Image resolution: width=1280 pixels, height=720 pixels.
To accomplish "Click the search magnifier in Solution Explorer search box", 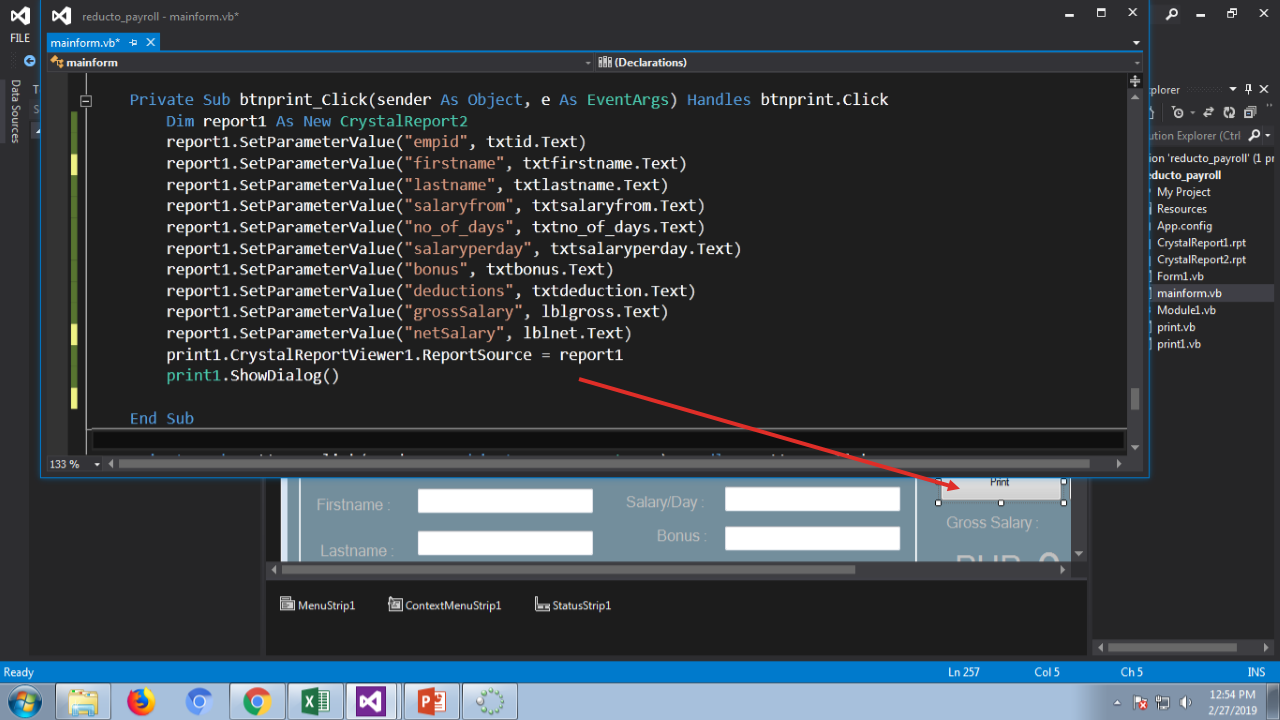I will 1255,133.
